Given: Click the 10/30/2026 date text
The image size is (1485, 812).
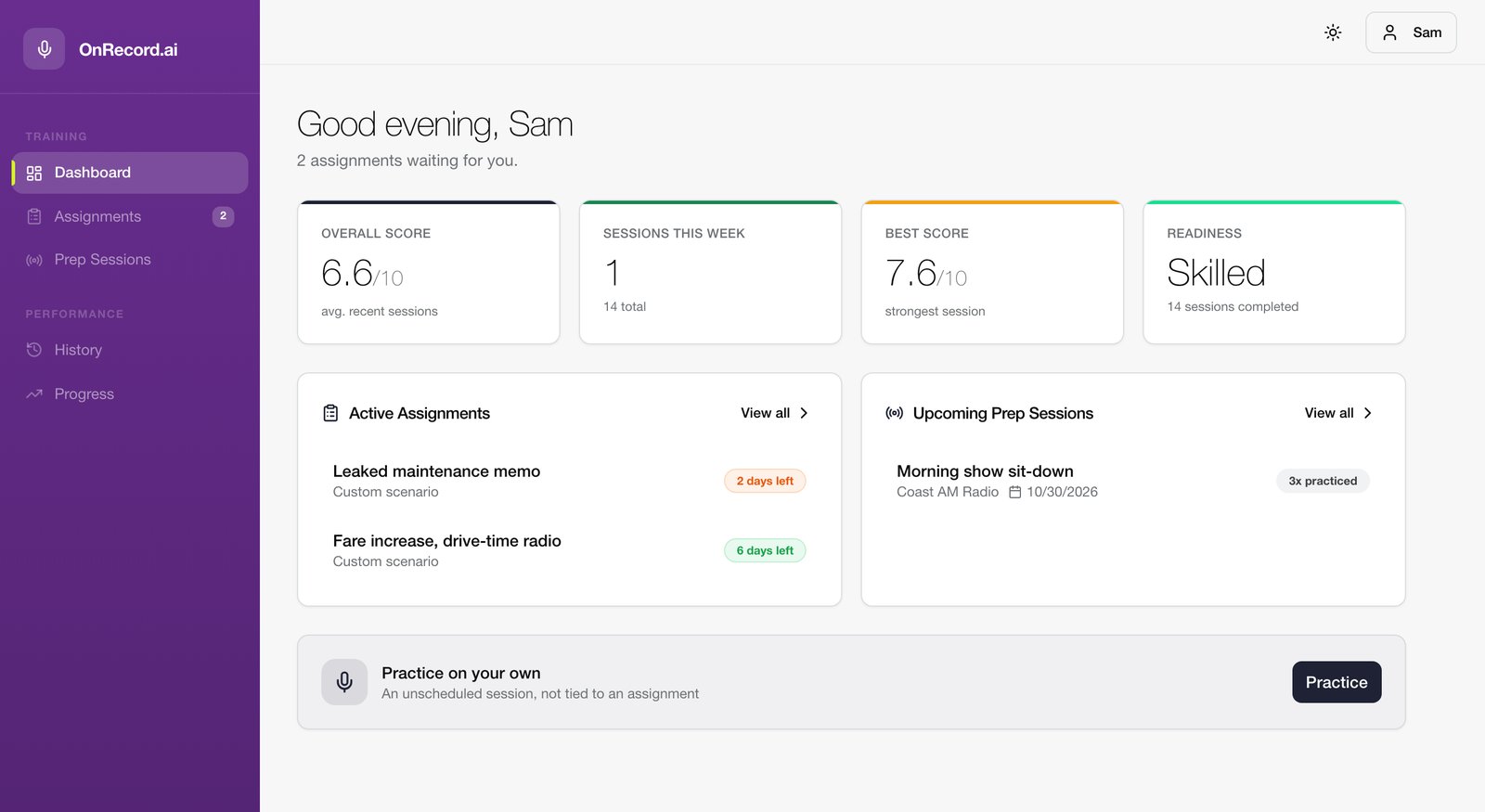Looking at the screenshot, I should coord(1062,492).
